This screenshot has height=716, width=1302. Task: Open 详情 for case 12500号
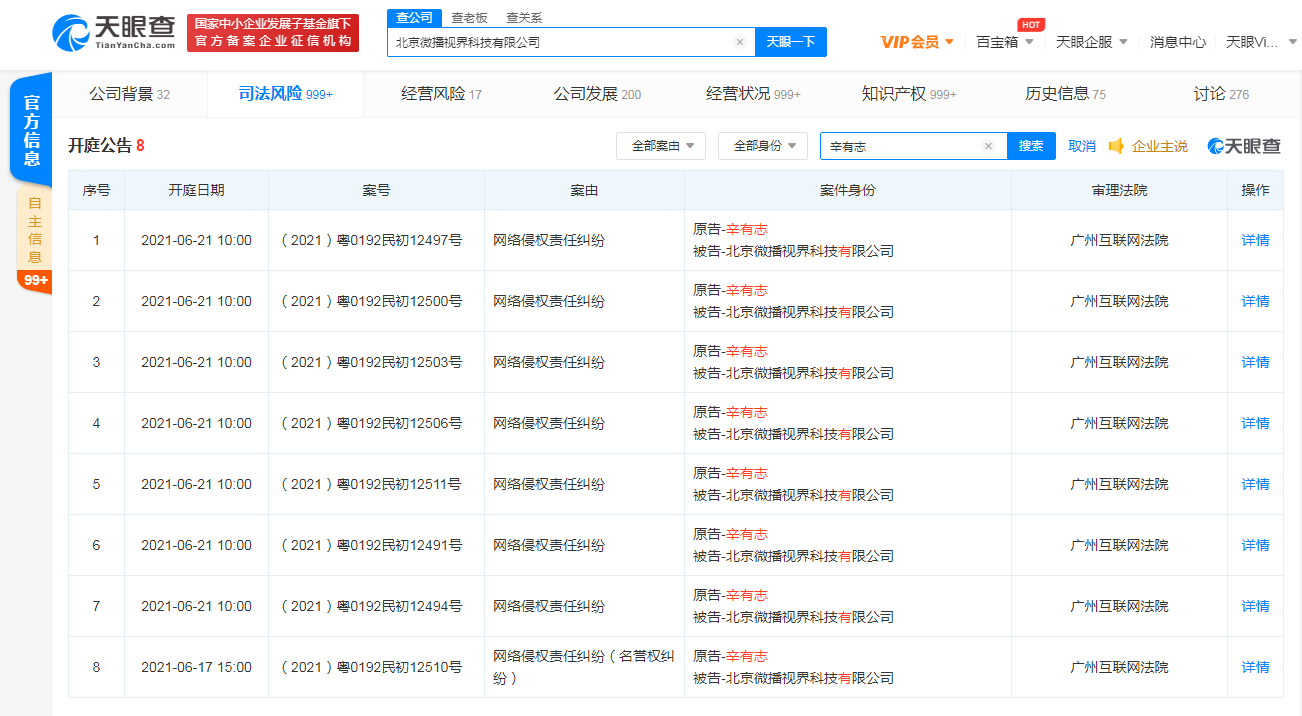[x=1255, y=301]
